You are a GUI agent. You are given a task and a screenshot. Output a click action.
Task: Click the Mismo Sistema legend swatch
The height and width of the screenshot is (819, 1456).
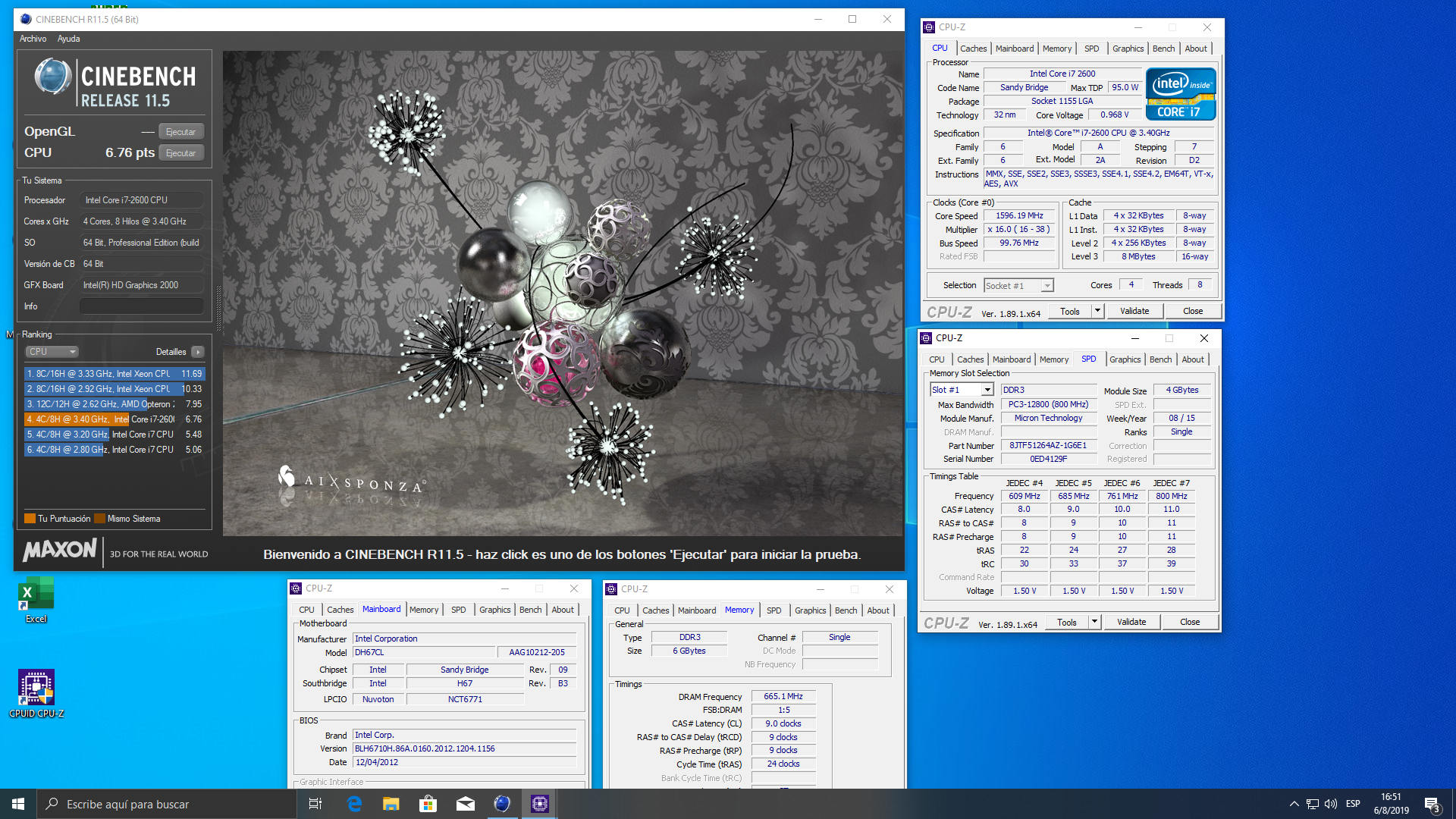click(99, 519)
